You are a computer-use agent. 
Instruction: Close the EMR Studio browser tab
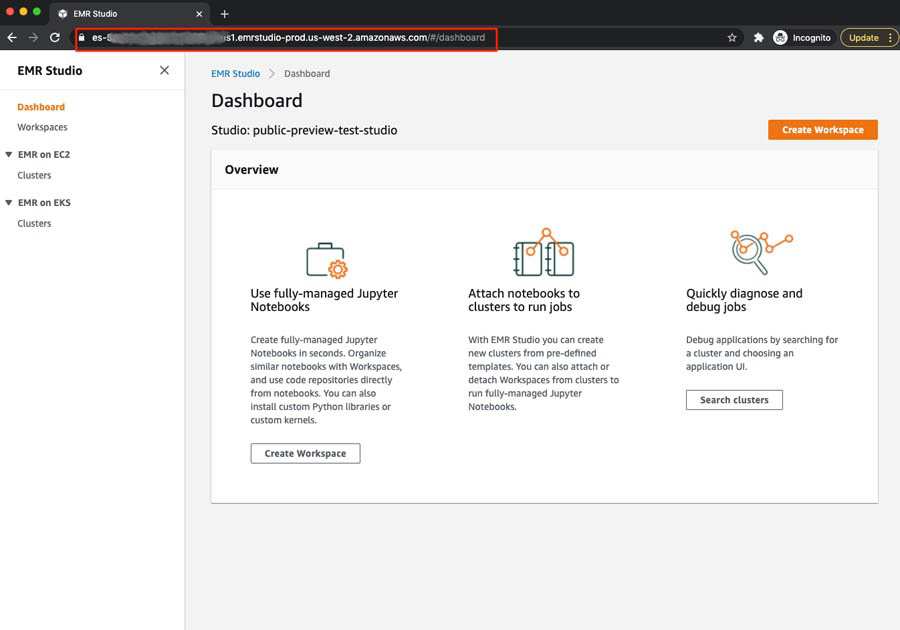[199, 14]
